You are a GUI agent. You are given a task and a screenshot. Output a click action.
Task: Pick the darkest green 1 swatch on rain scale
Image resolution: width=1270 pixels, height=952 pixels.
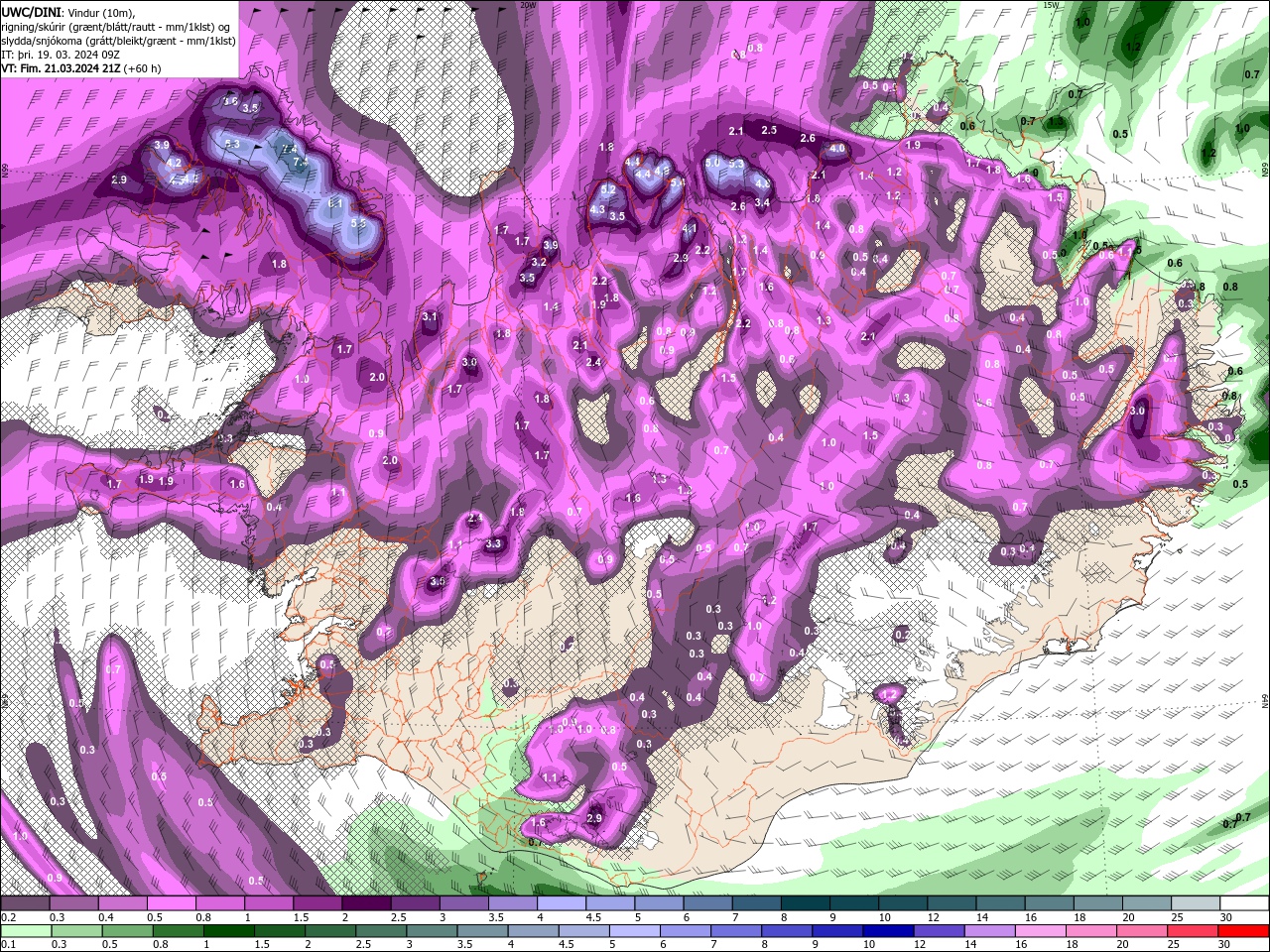click(x=227, y=931)
